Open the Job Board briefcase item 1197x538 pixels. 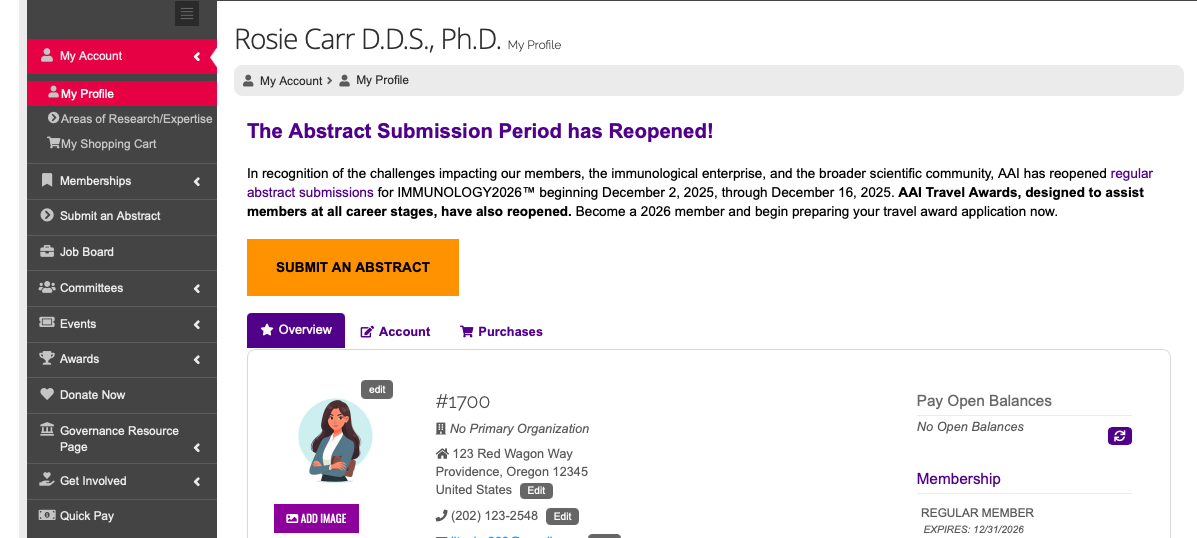[x=86, y=252]
